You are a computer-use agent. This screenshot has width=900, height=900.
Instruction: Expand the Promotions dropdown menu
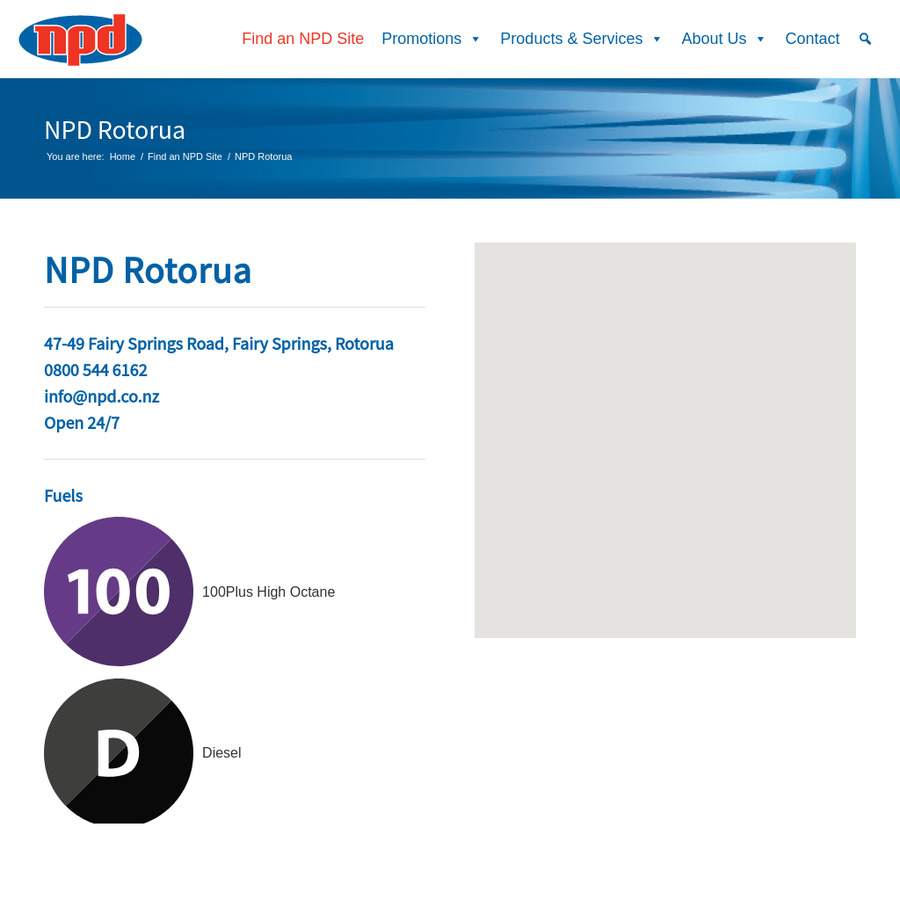click(x=421, y=39)
